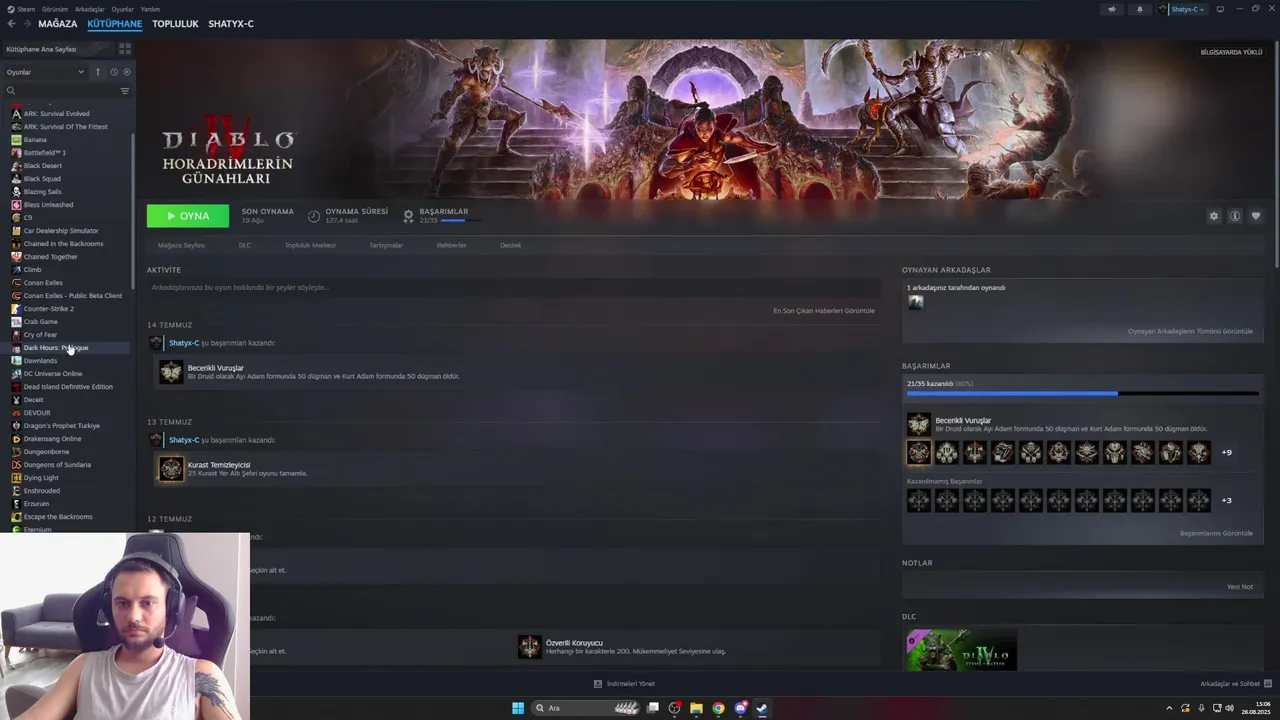Click Özverili Koruyucu achievement icon

click(529, 647)
